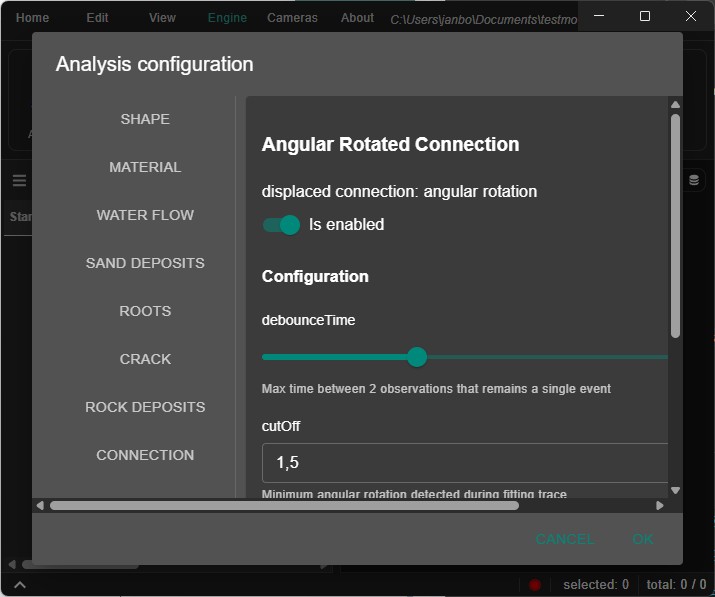The image size is (715, 597).
Task: Confirm with the OK button
Action: point(642,539)
